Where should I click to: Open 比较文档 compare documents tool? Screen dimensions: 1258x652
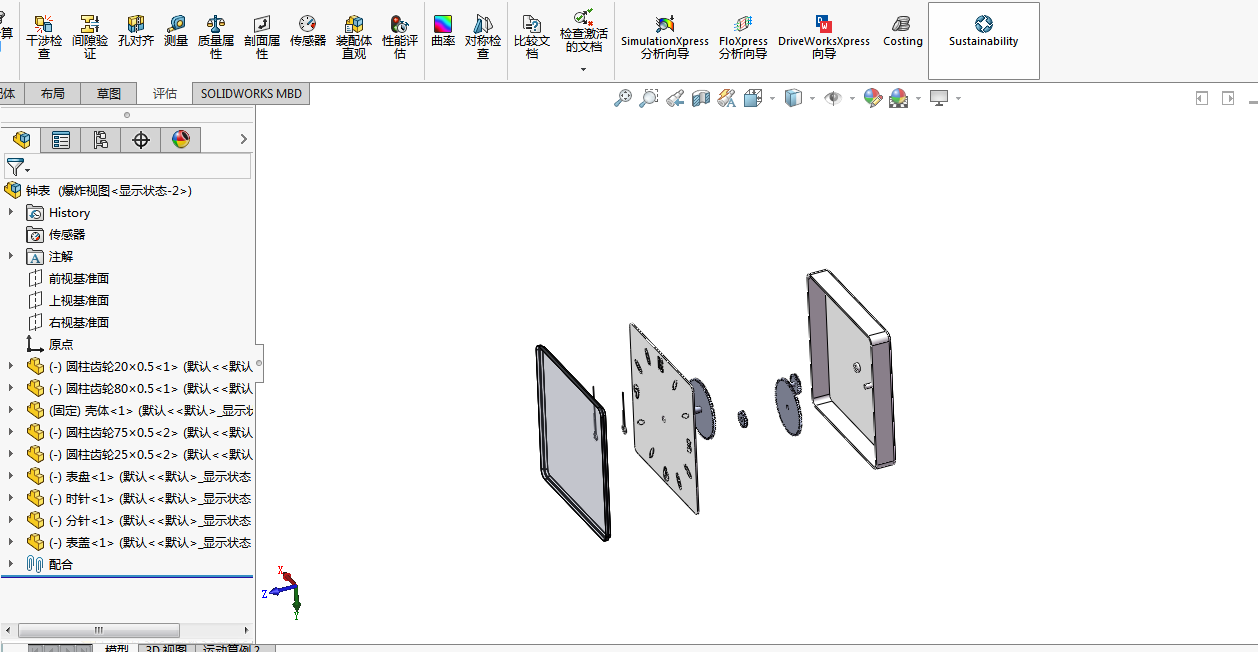[x=532, y=37]
